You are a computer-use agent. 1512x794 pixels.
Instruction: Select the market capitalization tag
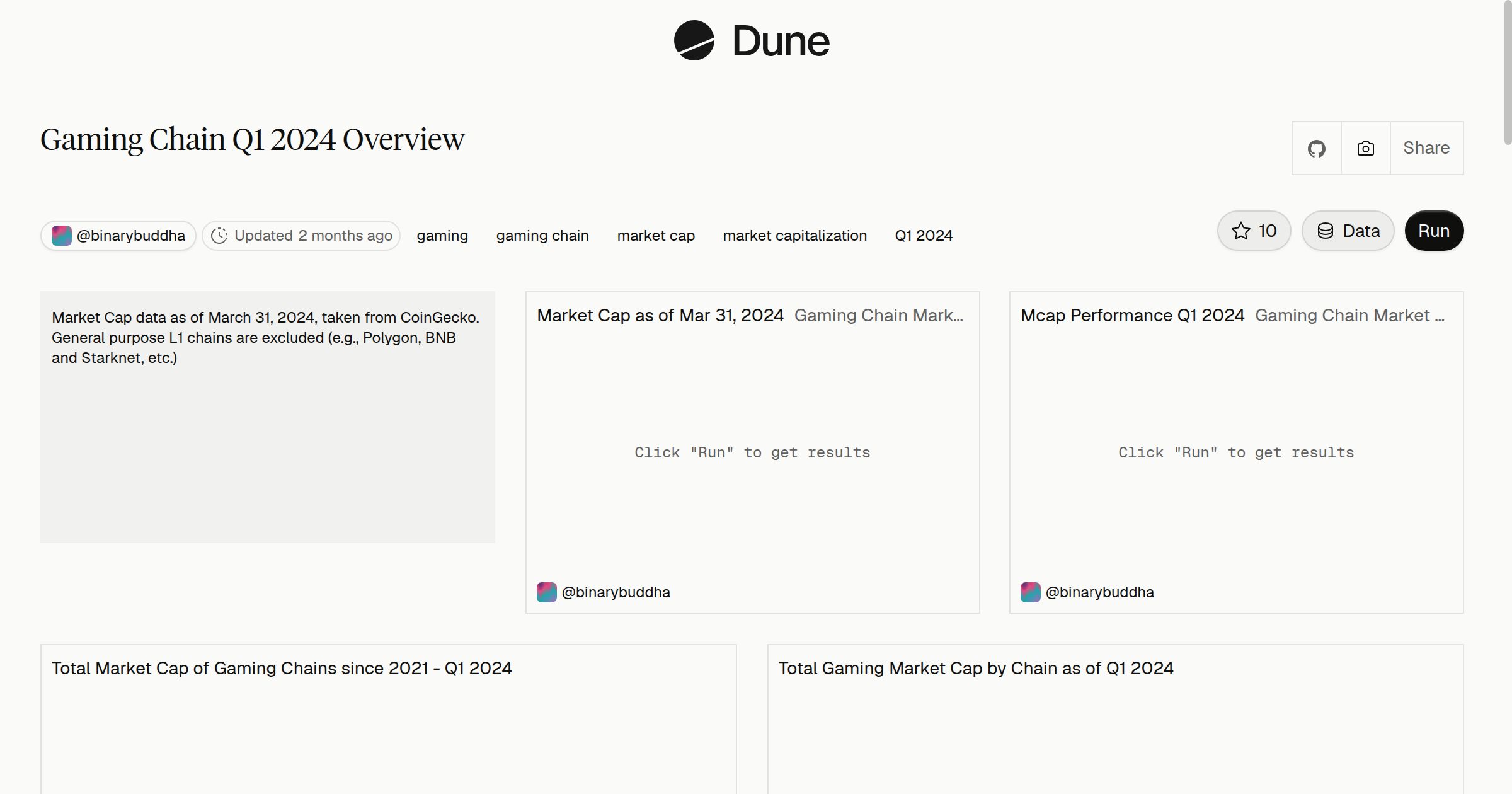pyautogui.click(x=795, y=236)
